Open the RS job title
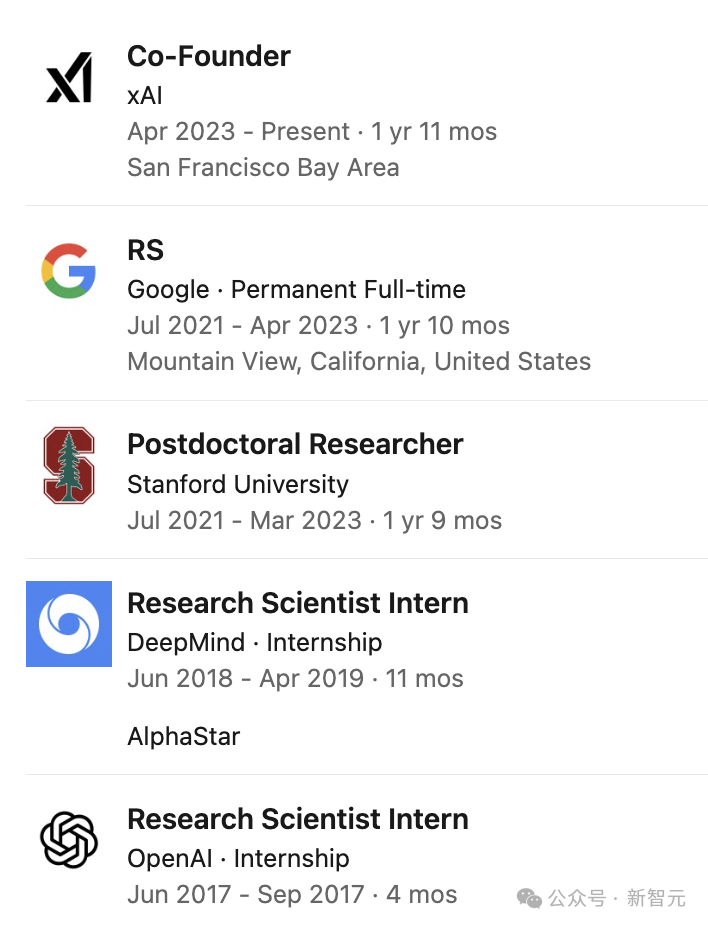The image size is (708, 926). coord(146,250)
